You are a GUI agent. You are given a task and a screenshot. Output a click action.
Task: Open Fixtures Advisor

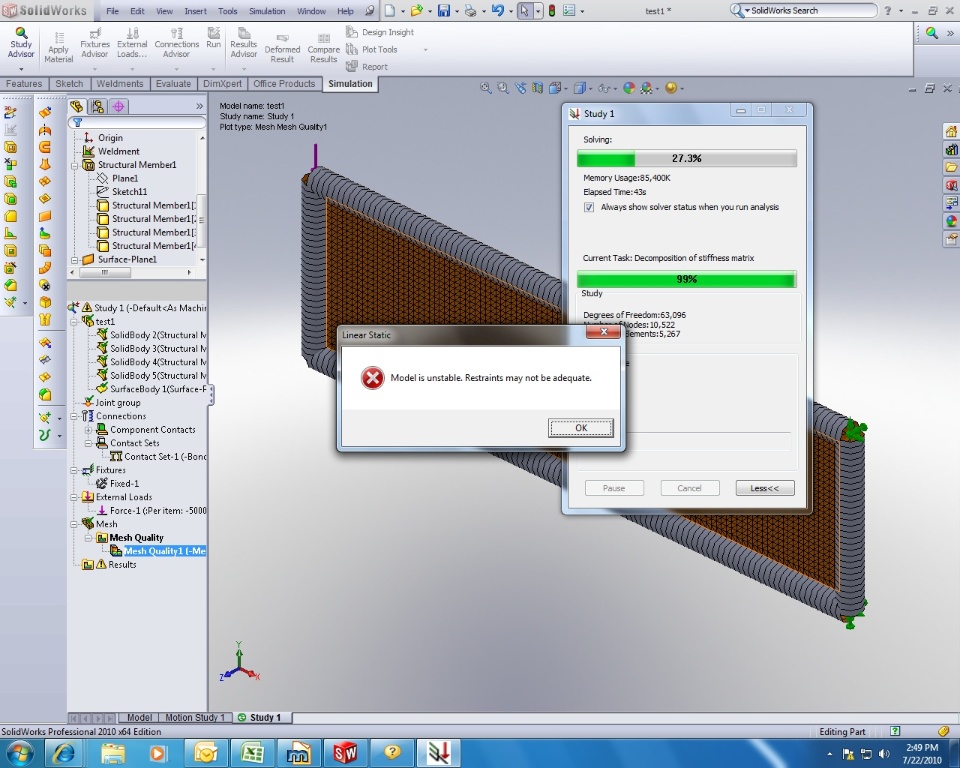[x=95, y=43]
